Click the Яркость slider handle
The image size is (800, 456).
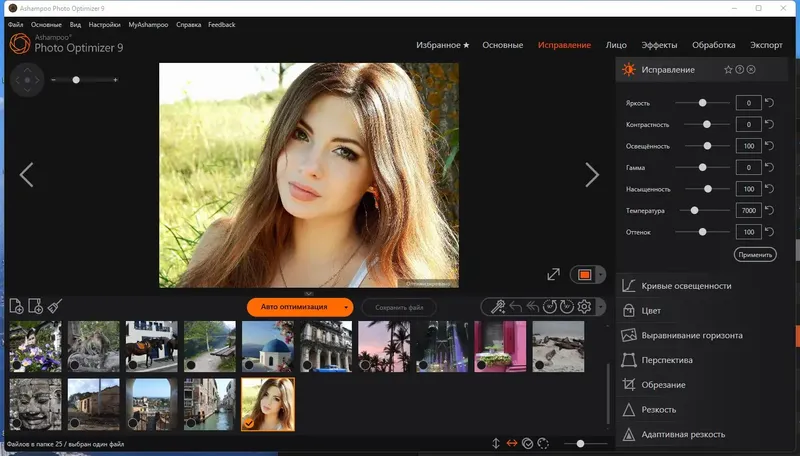[703, 103]
